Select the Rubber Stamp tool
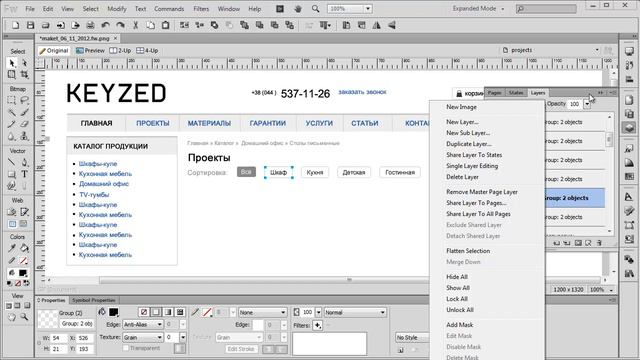 tap(24, 136)
